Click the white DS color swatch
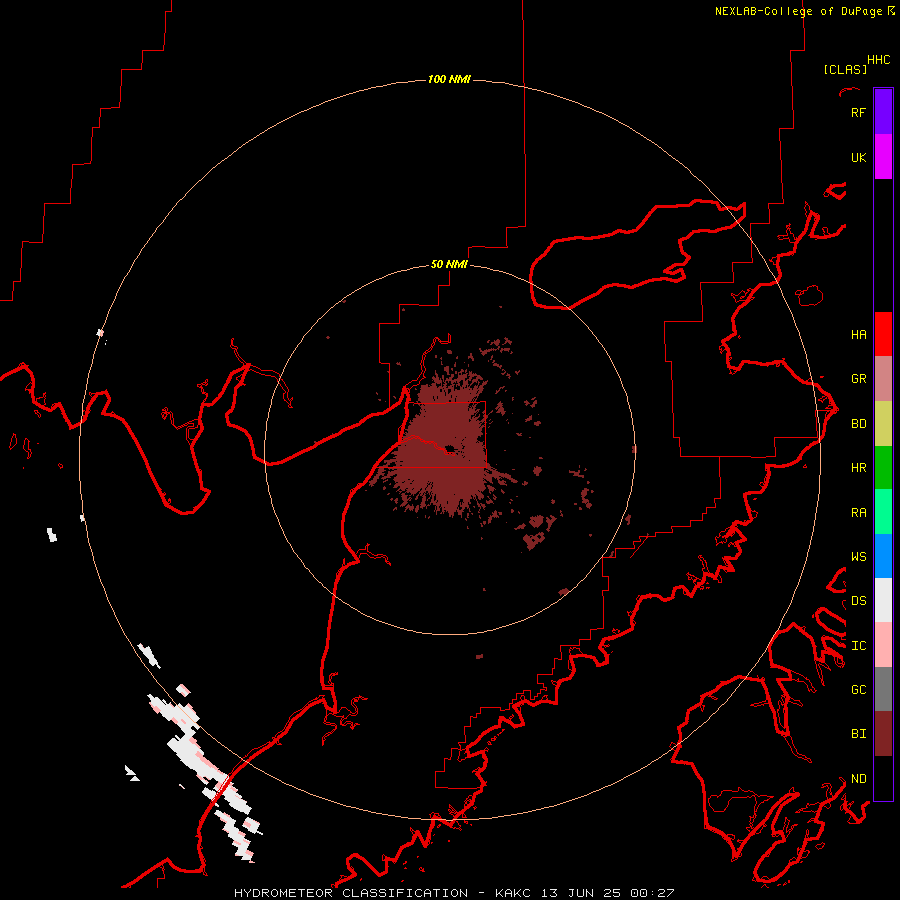Viewport: 900px width, 900px height. (x=883, y=600)
